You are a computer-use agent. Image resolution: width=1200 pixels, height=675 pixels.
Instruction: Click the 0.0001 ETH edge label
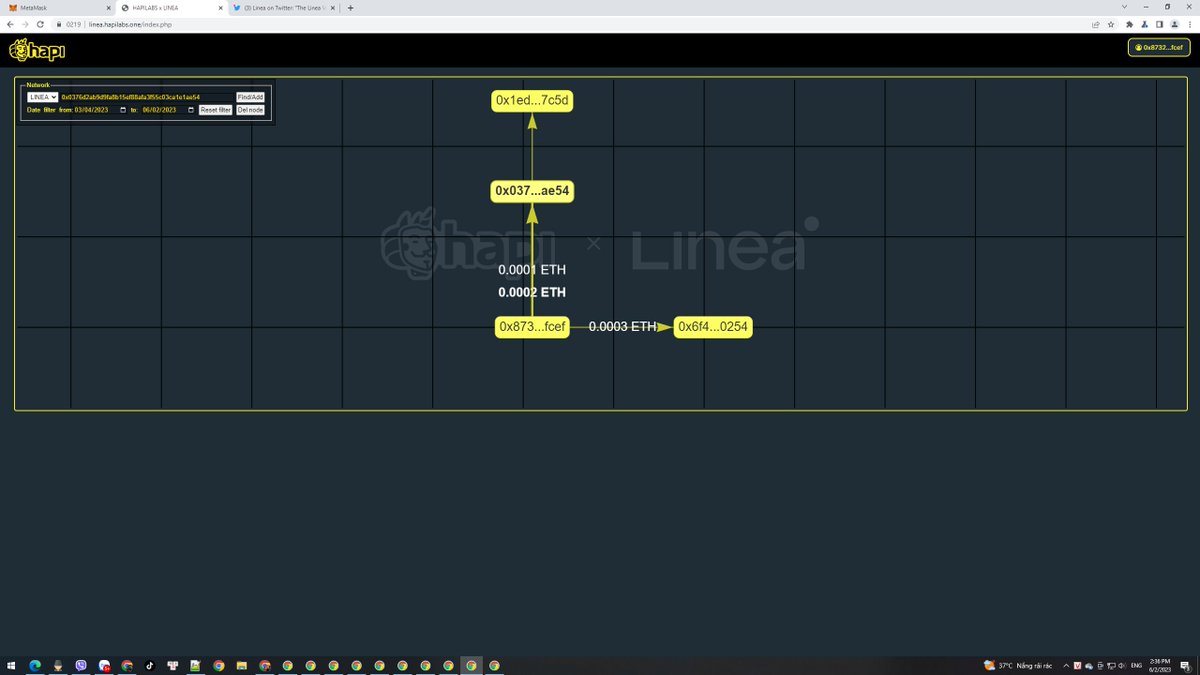coord(532,270)
